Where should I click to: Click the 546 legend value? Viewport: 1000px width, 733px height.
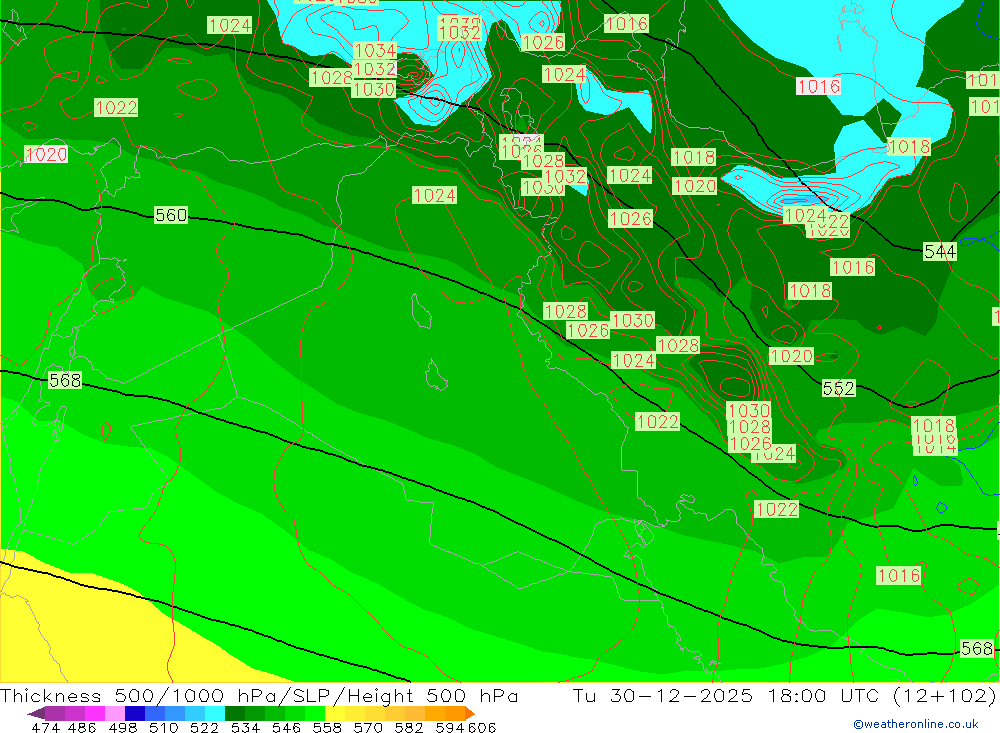[286, 727]
